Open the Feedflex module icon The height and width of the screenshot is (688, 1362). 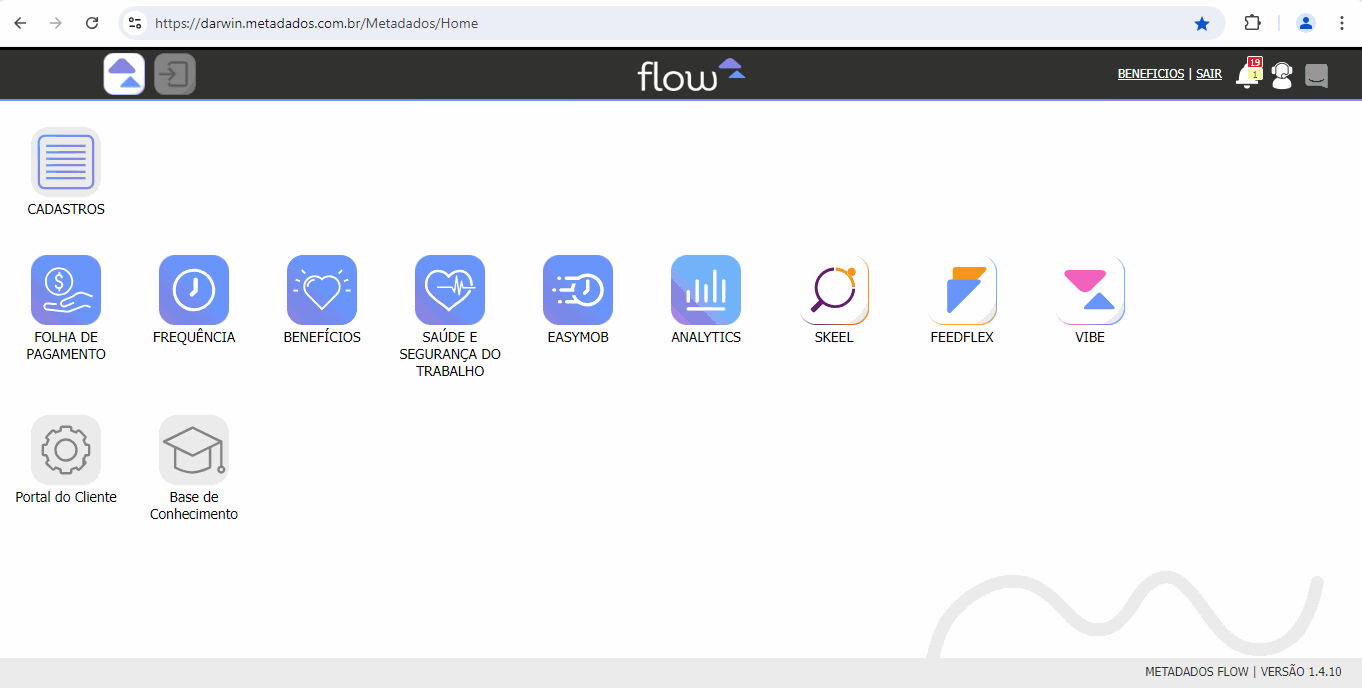962,290
